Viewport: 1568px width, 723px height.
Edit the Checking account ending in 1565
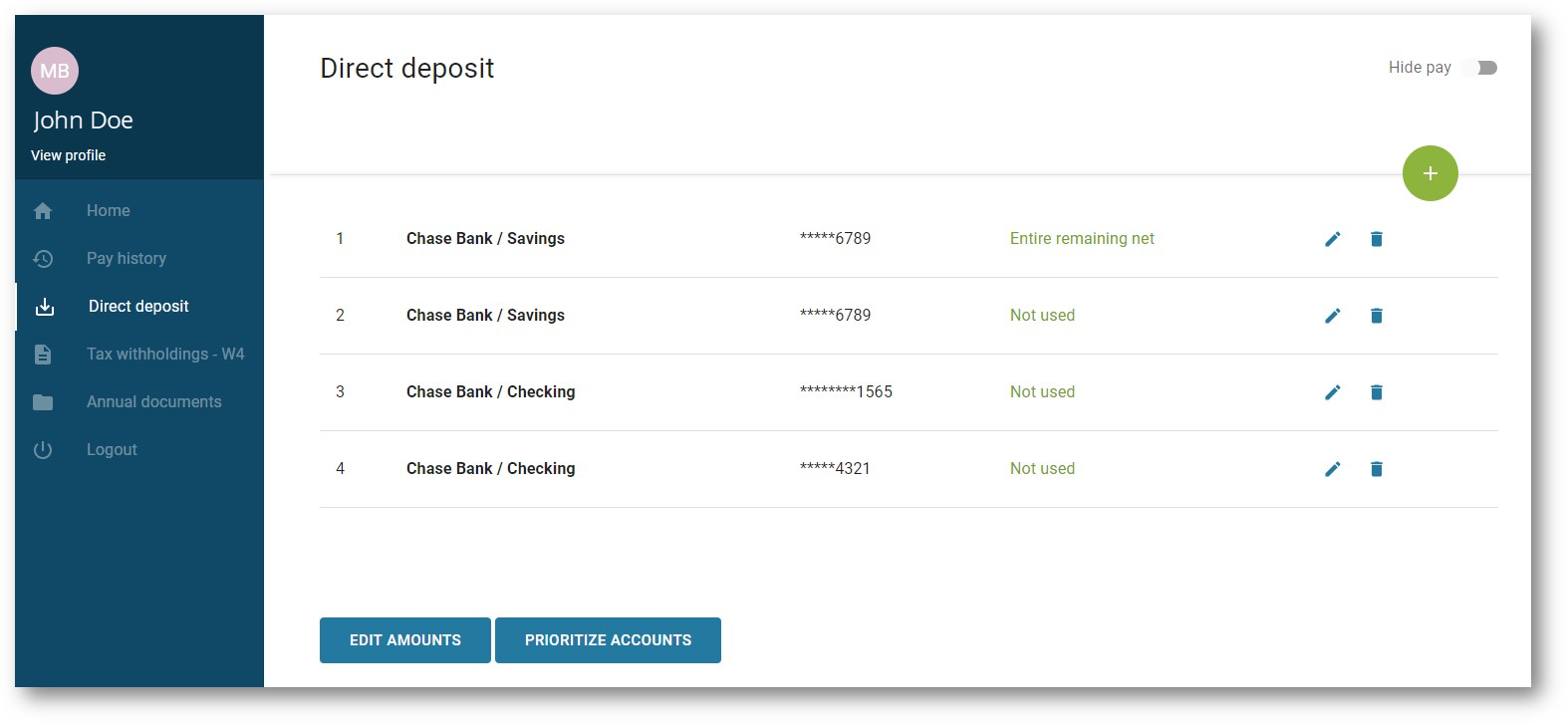tap(1332, 392)
